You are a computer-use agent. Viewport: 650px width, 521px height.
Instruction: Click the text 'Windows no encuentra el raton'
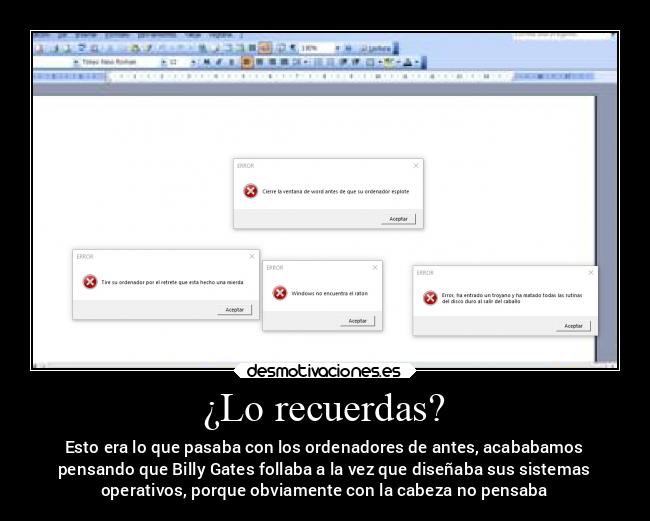[330, 293]
